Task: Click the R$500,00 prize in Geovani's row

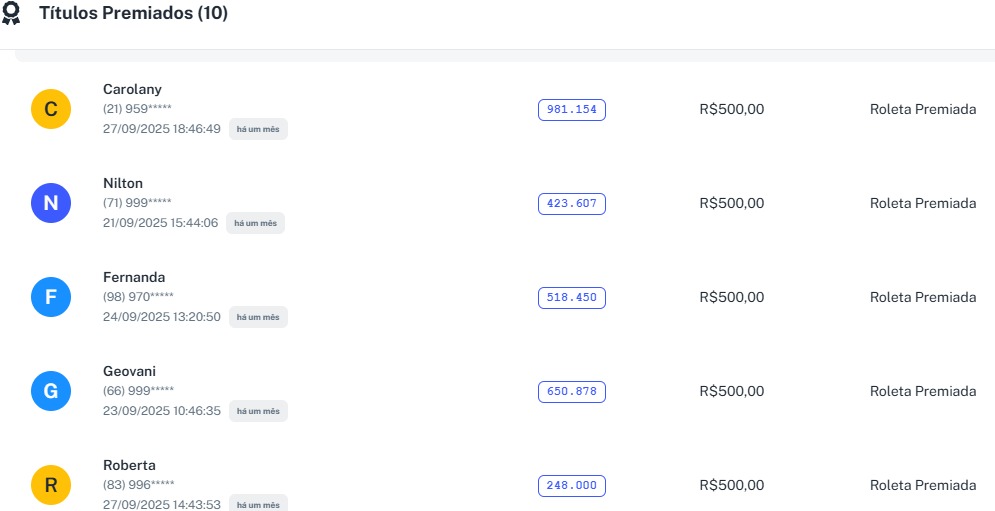Action: pos(731,392)
